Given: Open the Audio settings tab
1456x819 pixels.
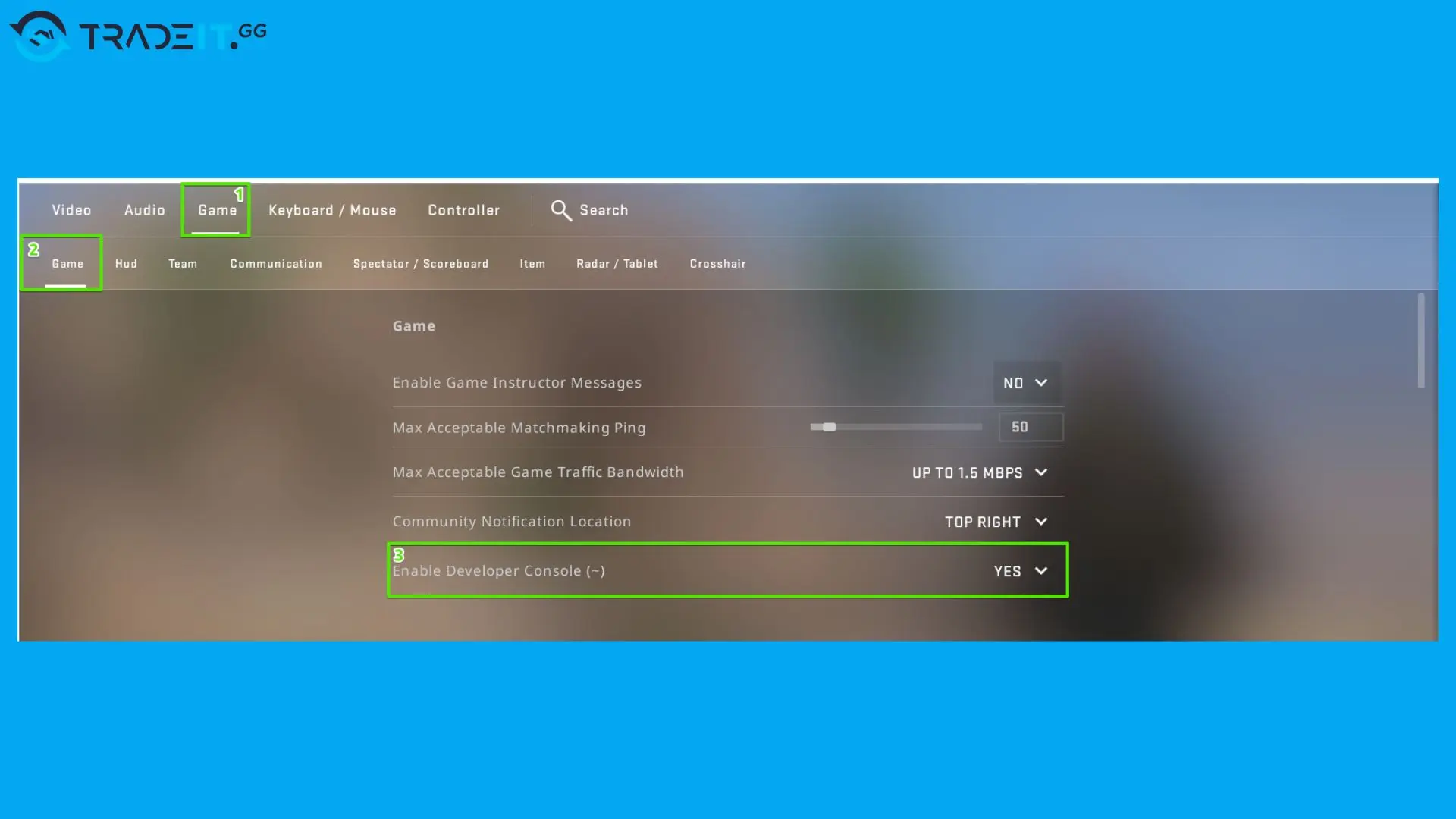Looking at the screenshot, I should (x=145, y=210).
